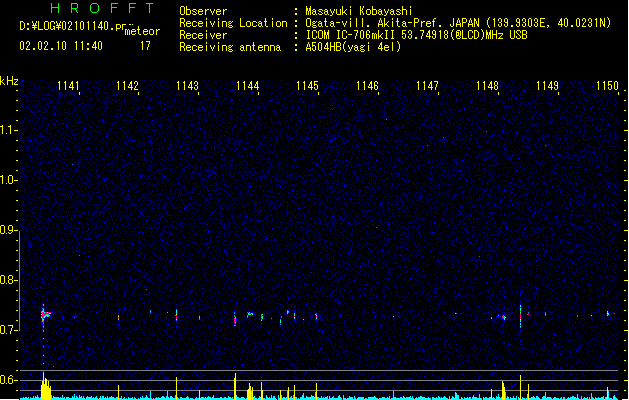Click the Receiving Location label

(x=233, y=23)
